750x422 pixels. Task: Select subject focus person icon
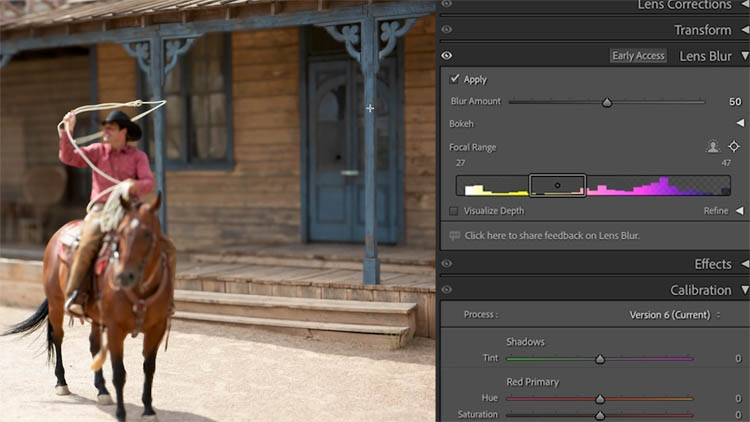pyautogui.click(x=713, y=146)
